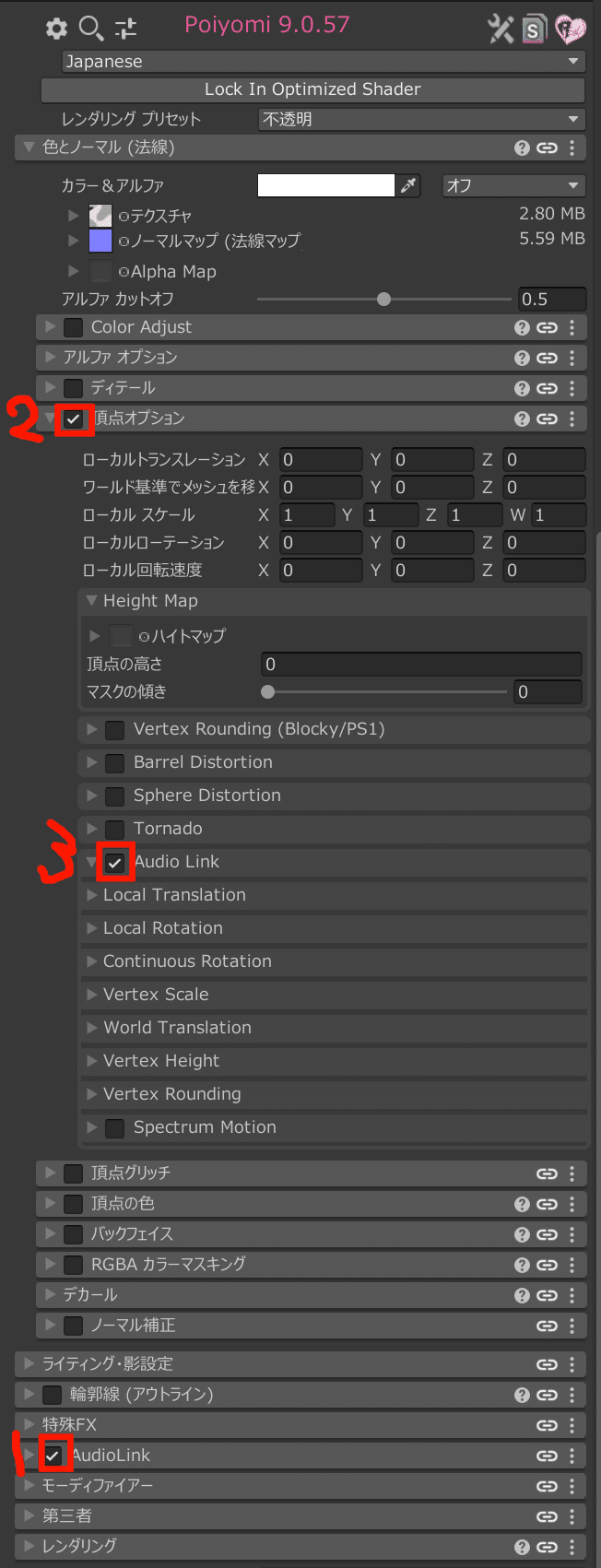Click ローカルトランスレーション X field

click(321, 459)
